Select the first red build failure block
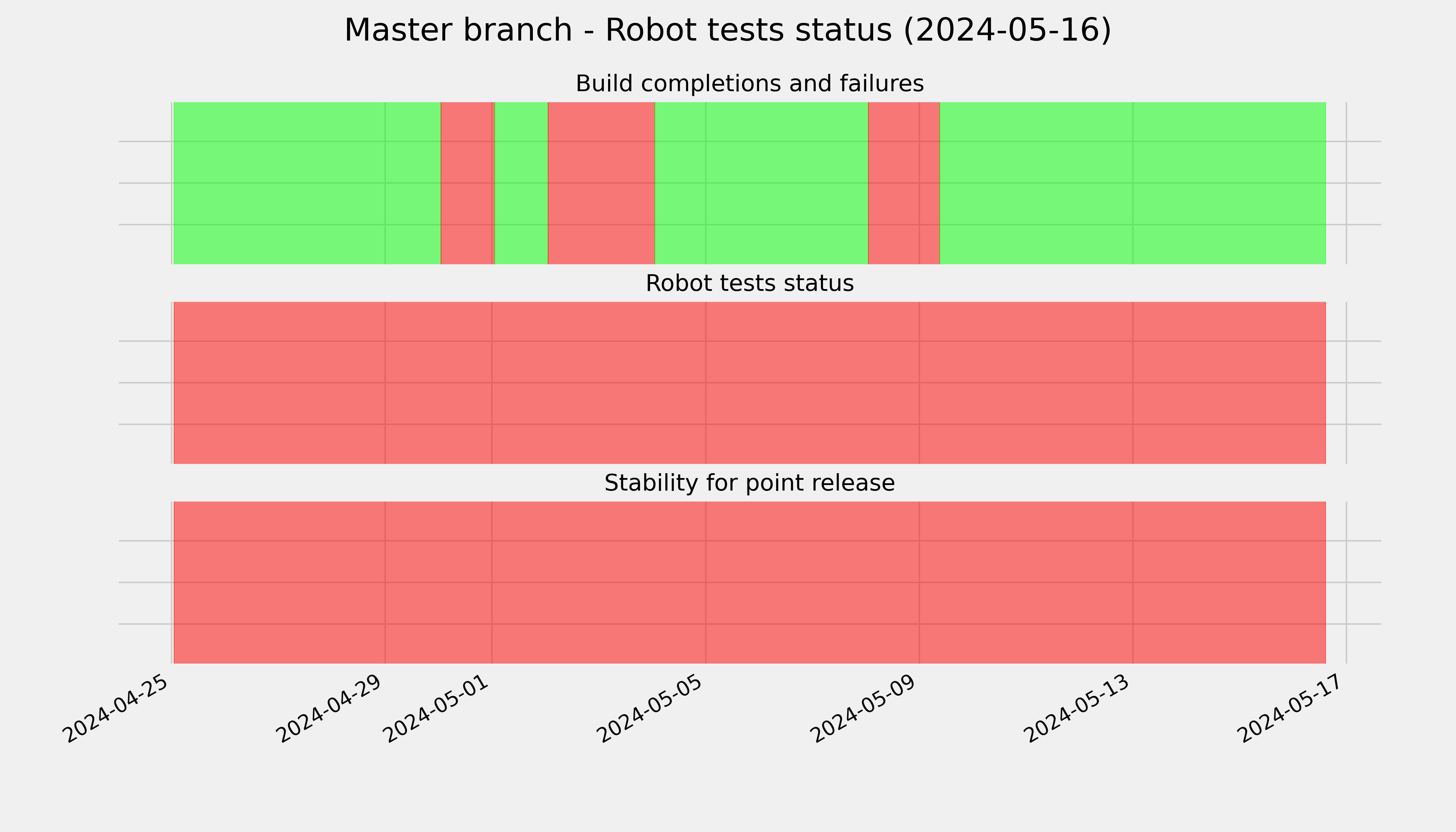Screen dimensions: 1456x832 point(467,183)
